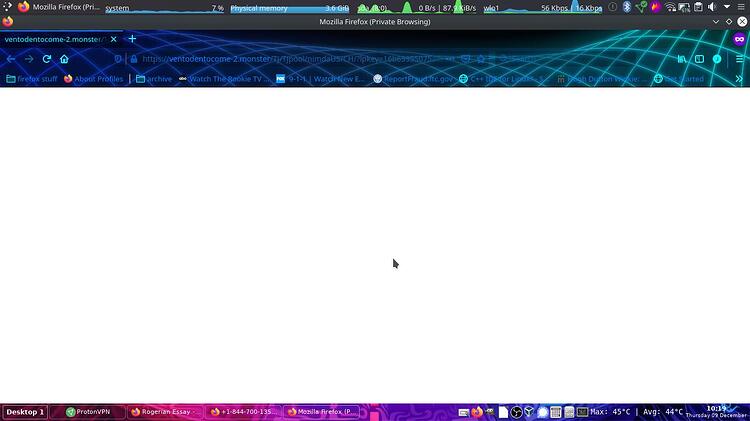This screenshot has height=421, width=750.
Task: Click the Physical memory monitor bar
Action: pyautogui.click(x=289, y=8)
